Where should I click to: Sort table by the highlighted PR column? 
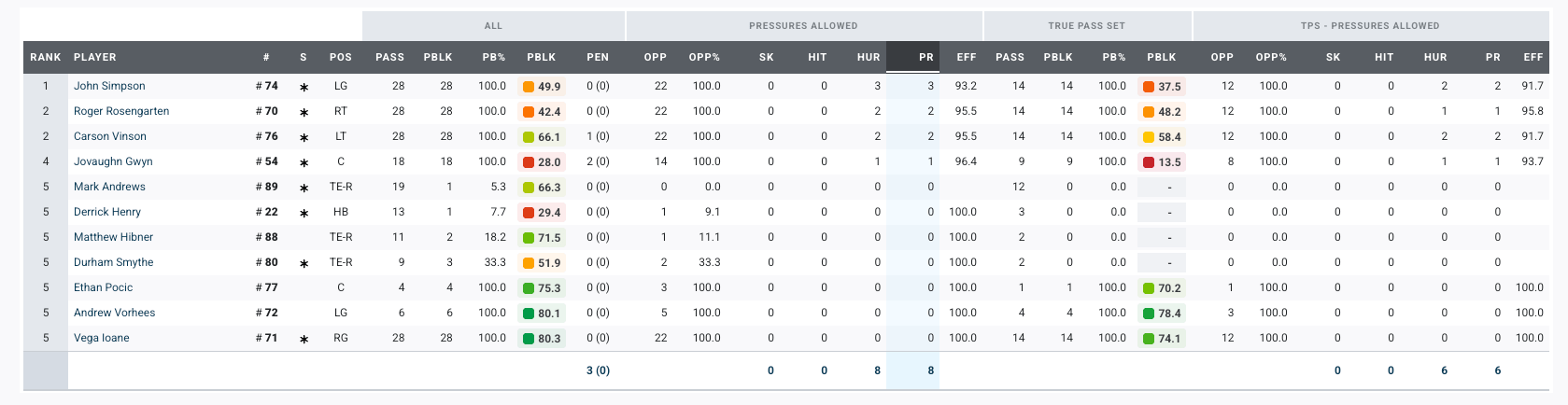925,57
